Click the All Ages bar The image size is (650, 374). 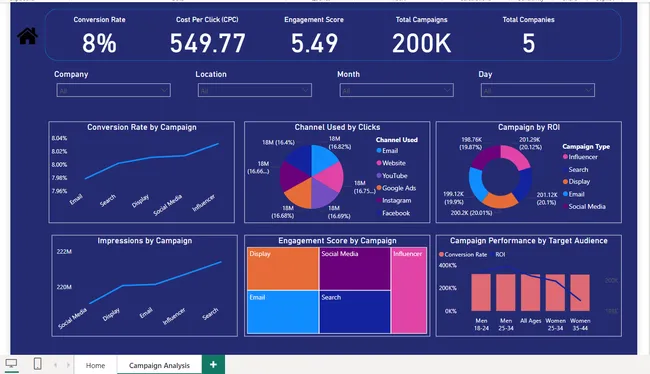531,292
